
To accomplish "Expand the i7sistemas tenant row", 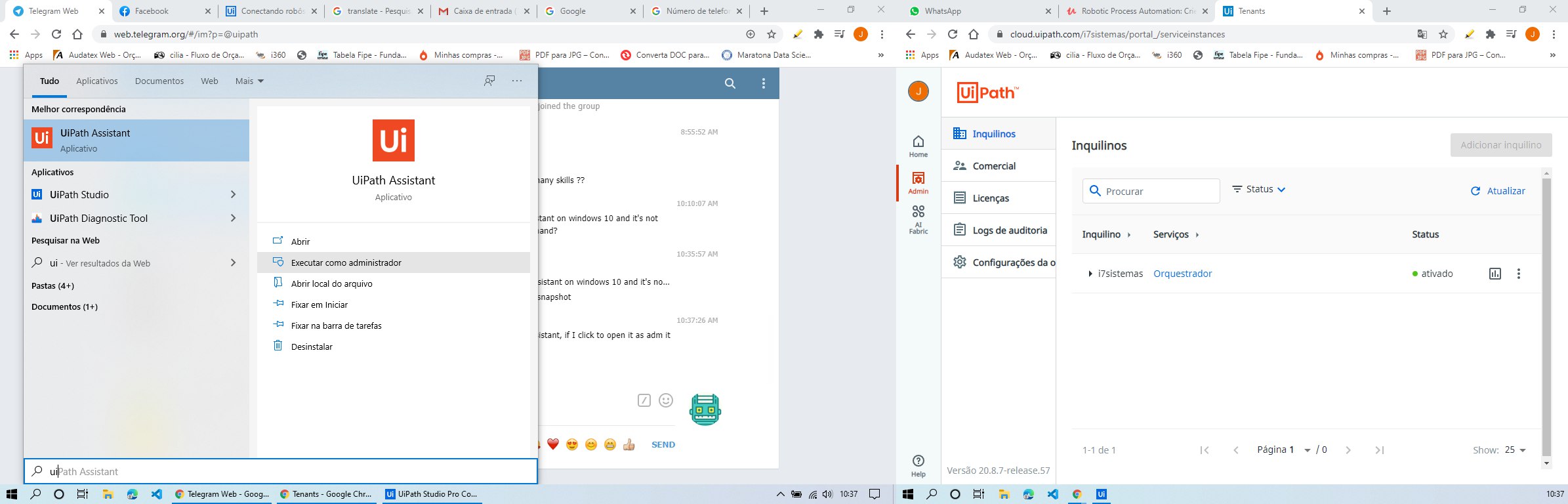I will click(x=1090, y=274).
